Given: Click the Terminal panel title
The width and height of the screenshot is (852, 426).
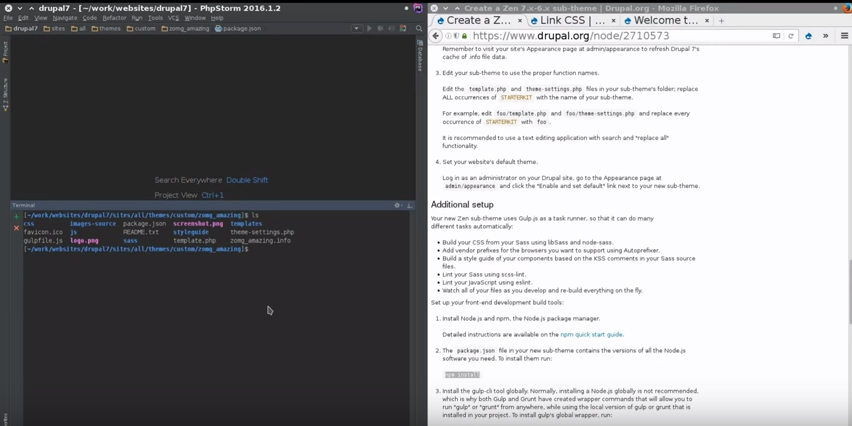Looking at the screenshot, I should coord(23,205).
